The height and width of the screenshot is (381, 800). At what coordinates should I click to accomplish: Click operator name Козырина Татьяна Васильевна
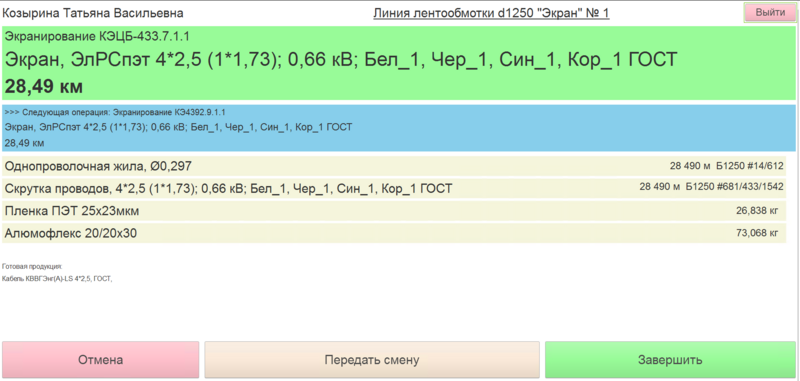(93, 13)
